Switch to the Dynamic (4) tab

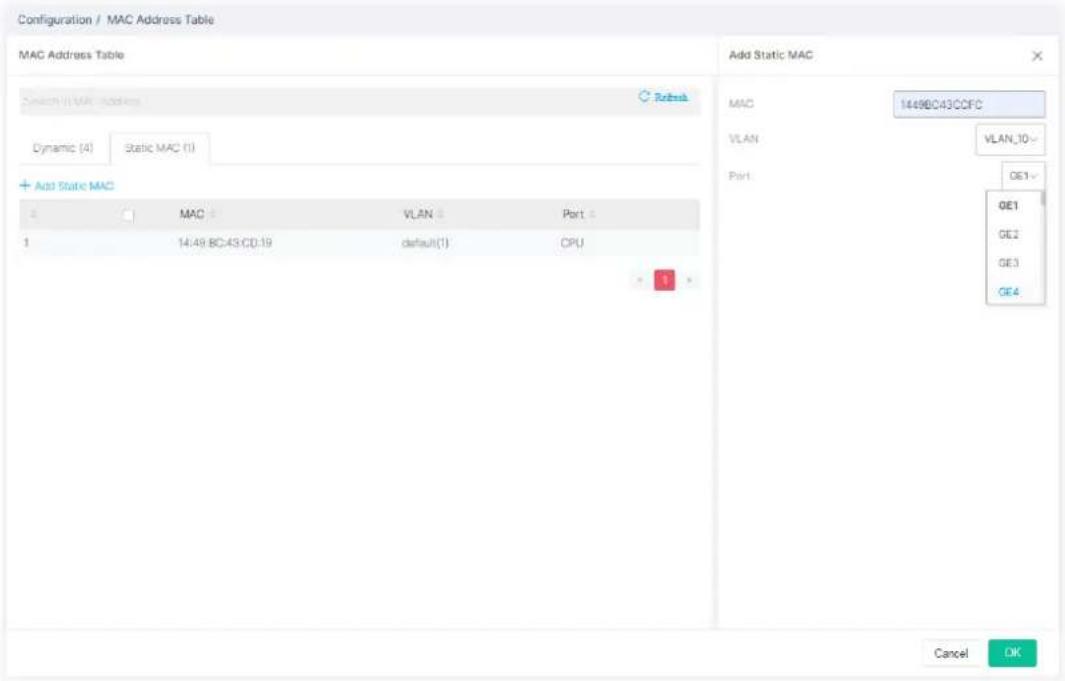tap(62, 148)
